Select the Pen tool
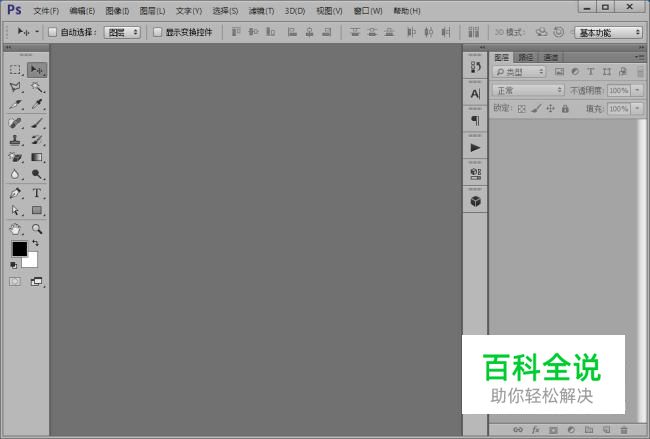The width and height of the screenshot is (650, 439). pyautogui.click(x=15, y=193)
